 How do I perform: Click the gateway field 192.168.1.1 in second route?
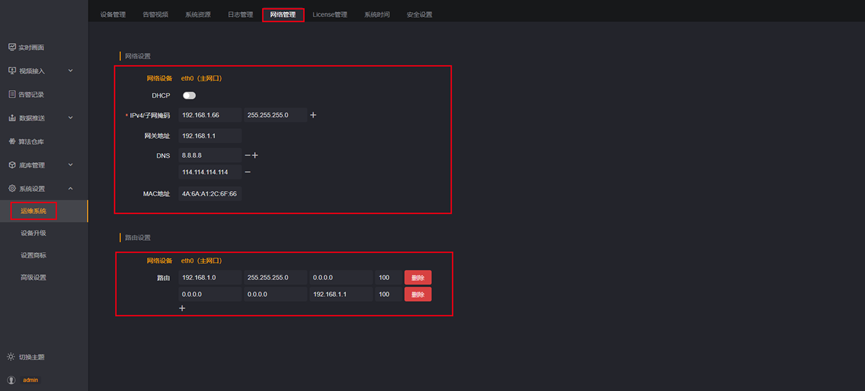pos(341,294)
